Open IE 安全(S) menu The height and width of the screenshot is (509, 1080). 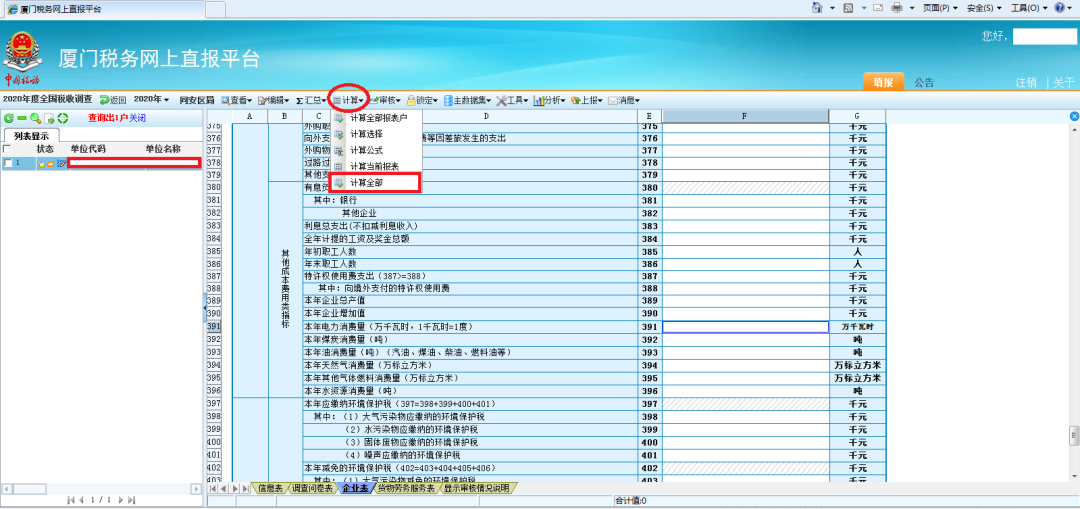[984, 8]
